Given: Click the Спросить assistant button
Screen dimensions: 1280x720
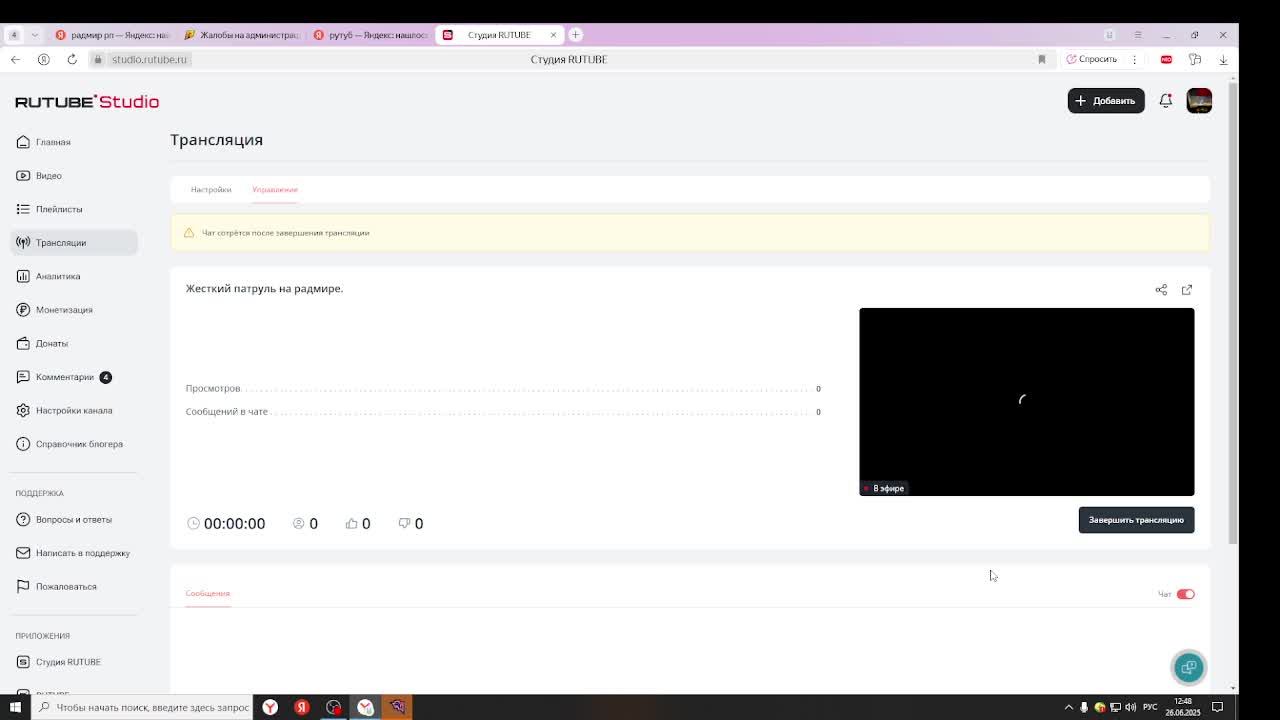Looking at the screenshot, I should [x=1092, y=59].
